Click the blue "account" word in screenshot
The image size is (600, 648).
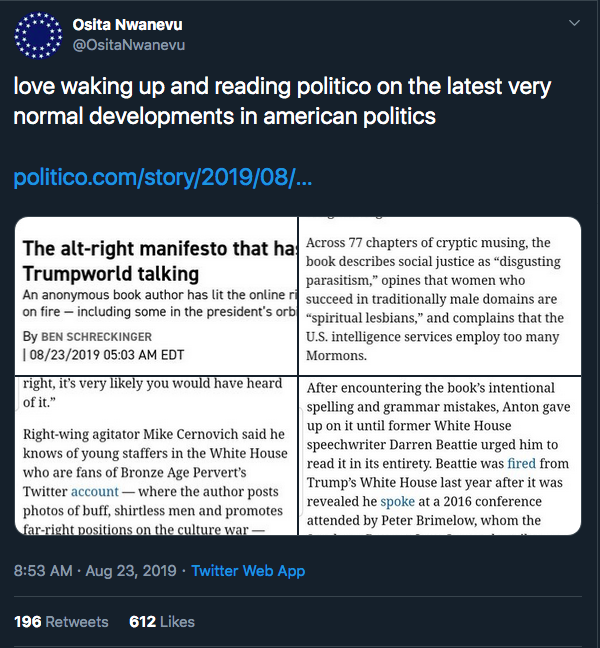pyautogui.click(x=94, y=491)
